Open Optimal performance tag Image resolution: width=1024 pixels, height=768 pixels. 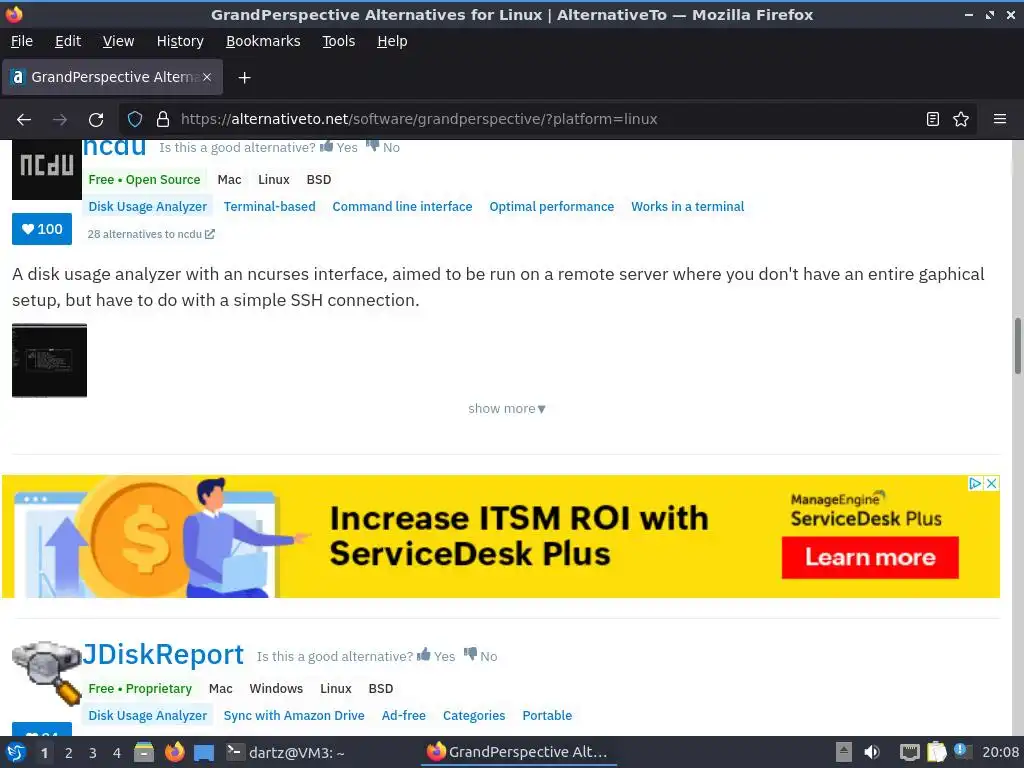coord(552,206)
